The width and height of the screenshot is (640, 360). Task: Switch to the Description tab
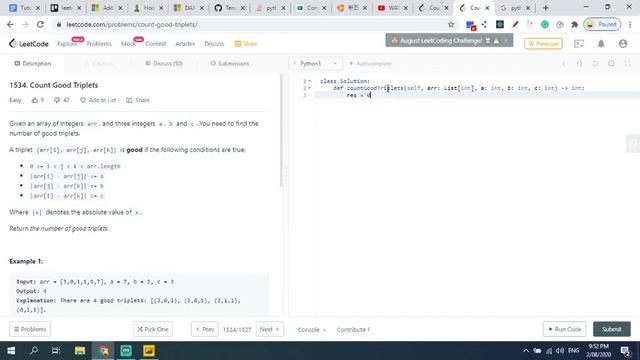pos(33,64)
